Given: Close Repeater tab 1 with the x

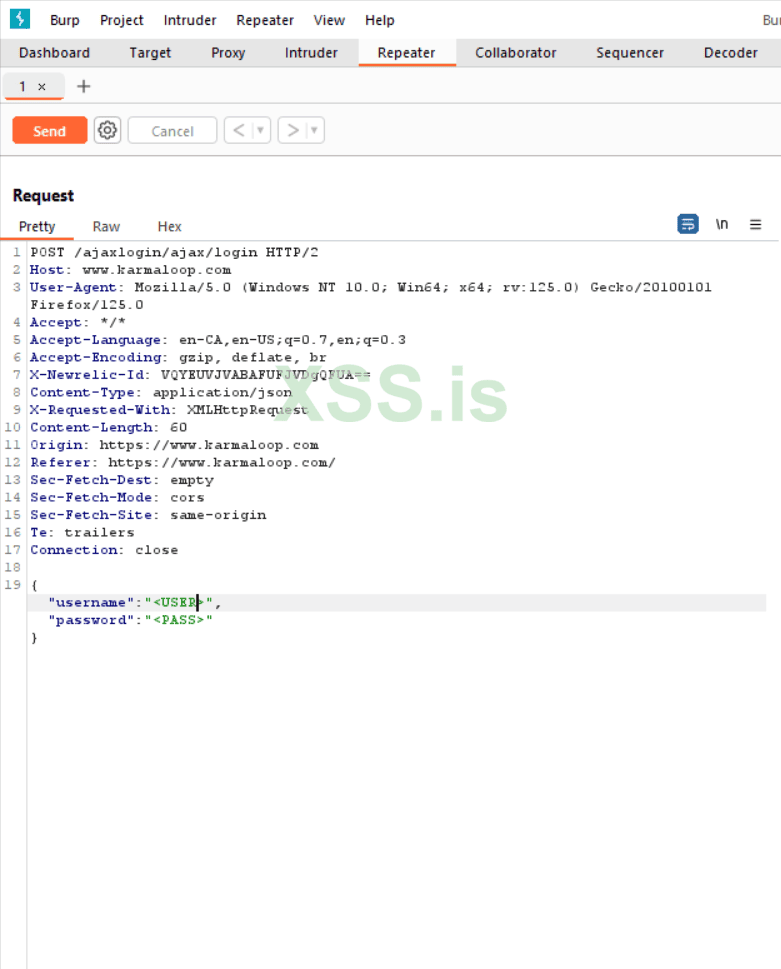Looking at the screenshot, I should (x=41, y=87).
